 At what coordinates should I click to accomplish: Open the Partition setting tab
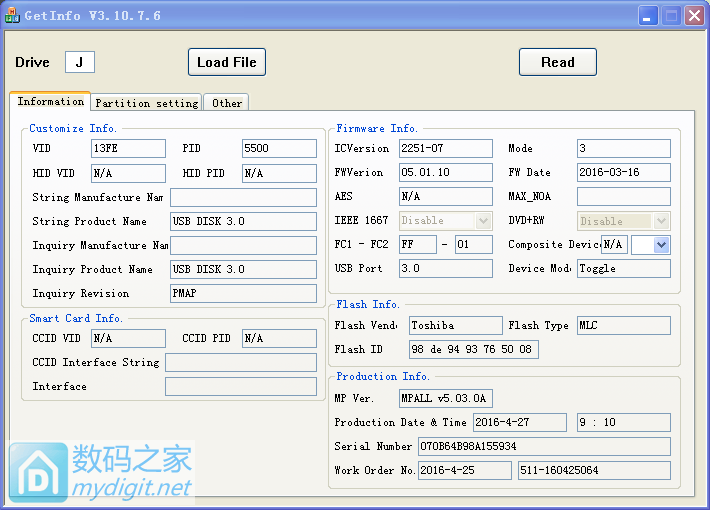[146, 103]
